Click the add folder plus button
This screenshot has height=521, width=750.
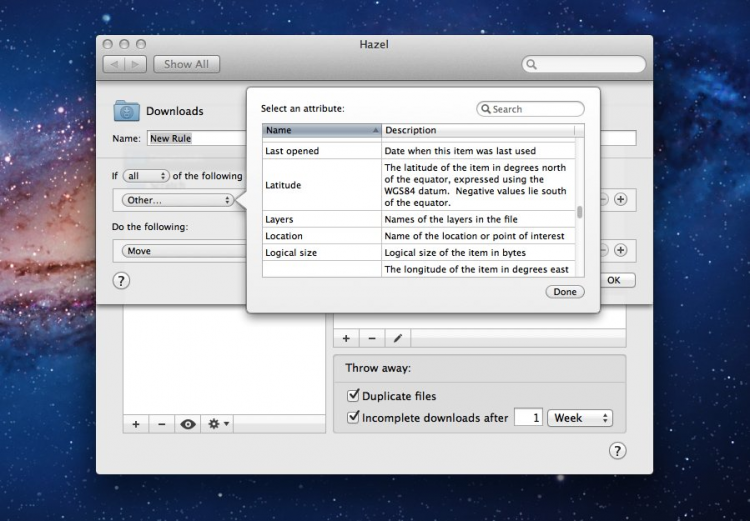point(136,424)
